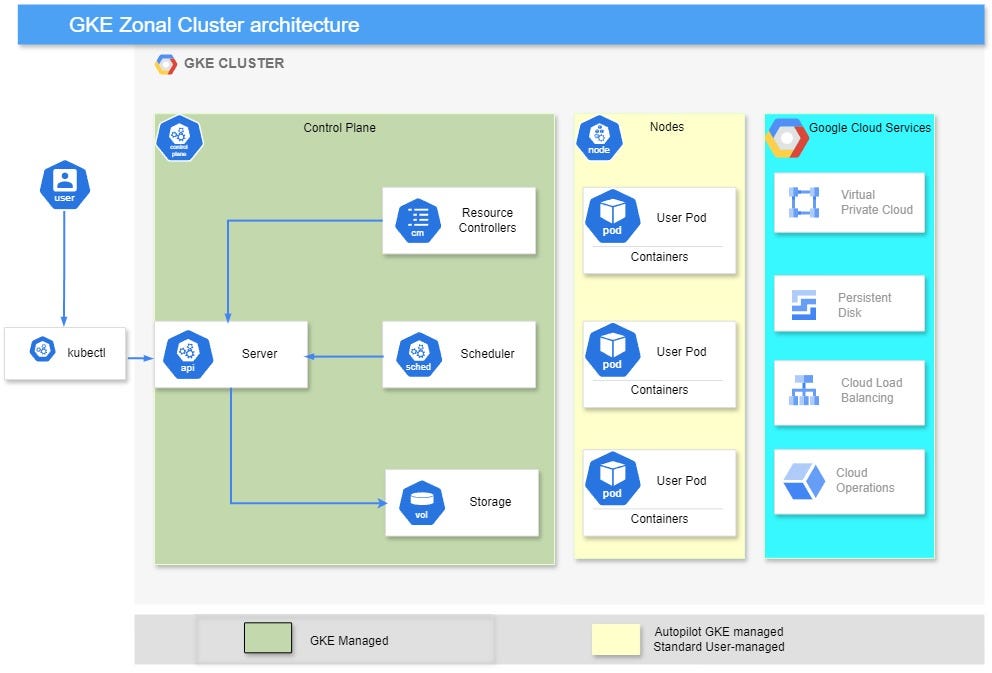This screenshot has width=992, height=673.
Task: Click the Resource Controllers cm icon
Action: 417,221
